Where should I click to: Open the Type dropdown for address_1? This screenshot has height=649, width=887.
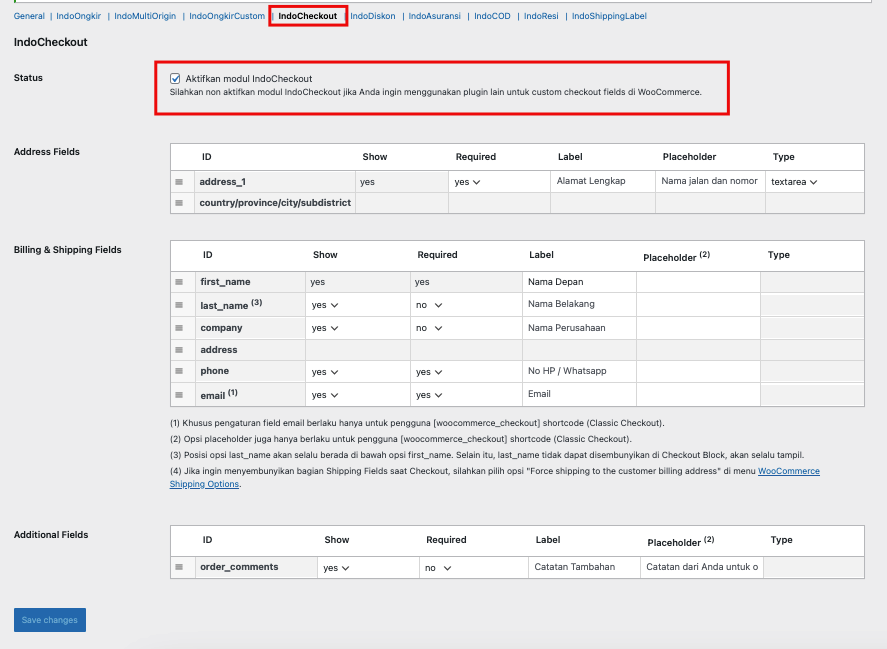coord(794,182)
